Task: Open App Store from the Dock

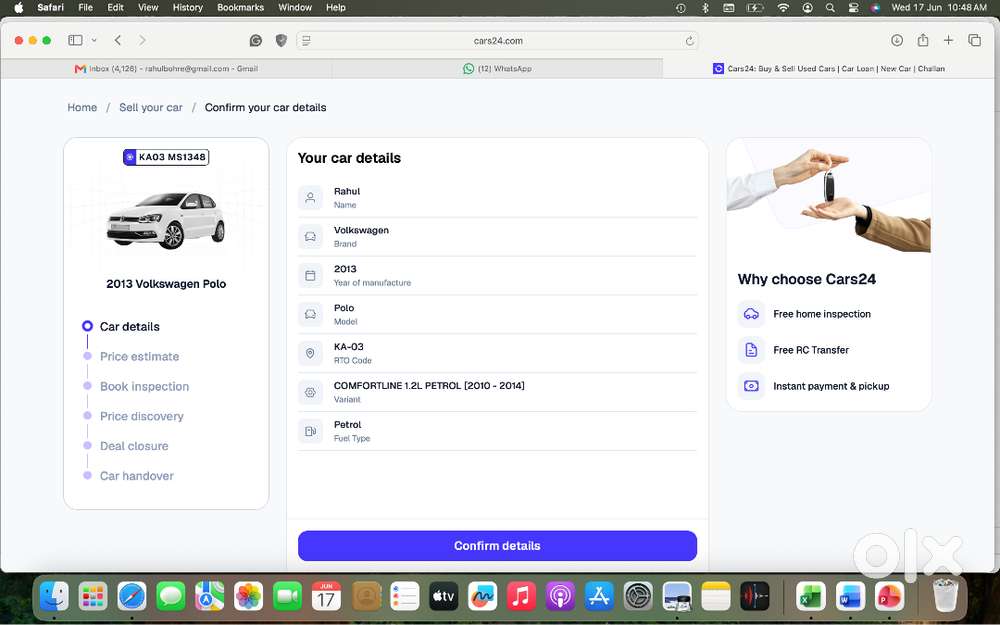Action: point(599,597)
